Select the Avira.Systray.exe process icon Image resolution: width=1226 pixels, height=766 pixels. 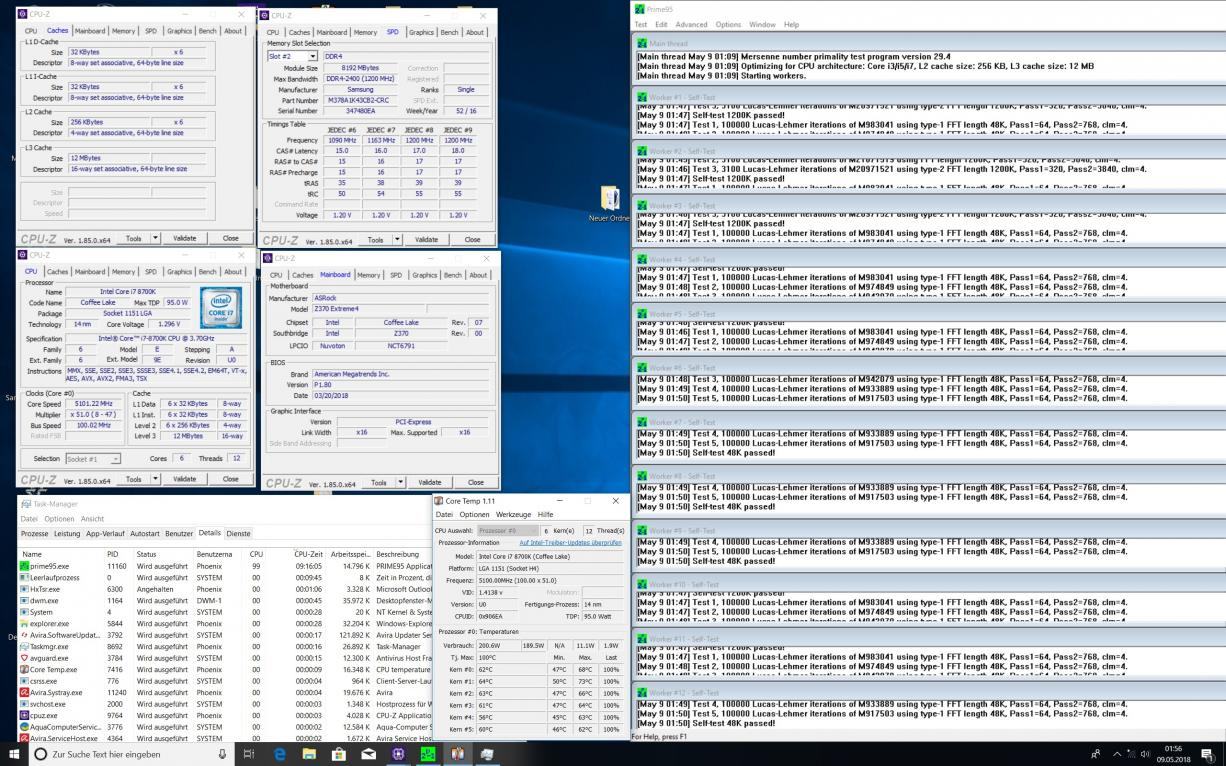(x=24, y=693)
